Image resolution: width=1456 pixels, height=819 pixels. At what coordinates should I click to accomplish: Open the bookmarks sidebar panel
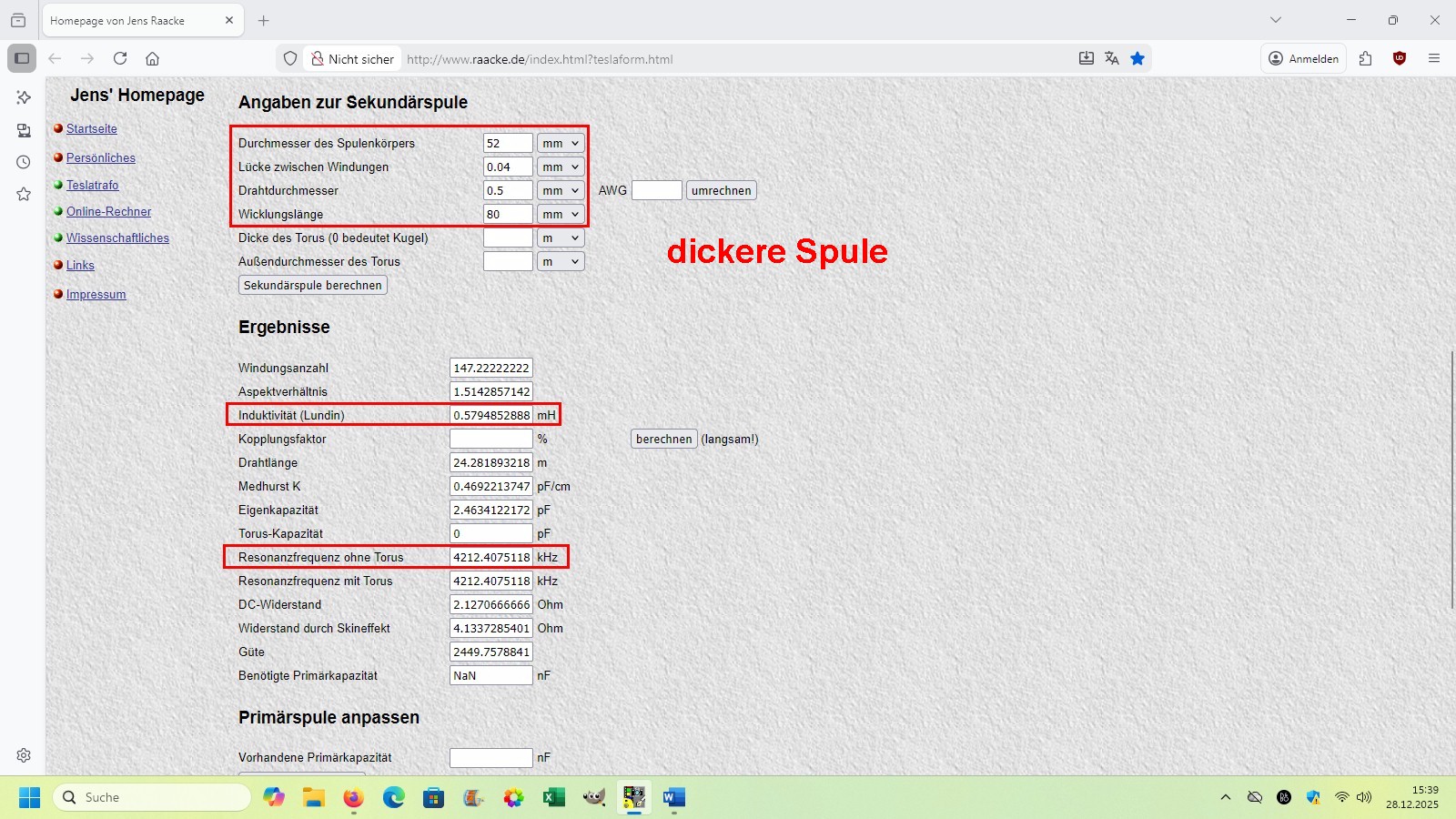[24, 194]
